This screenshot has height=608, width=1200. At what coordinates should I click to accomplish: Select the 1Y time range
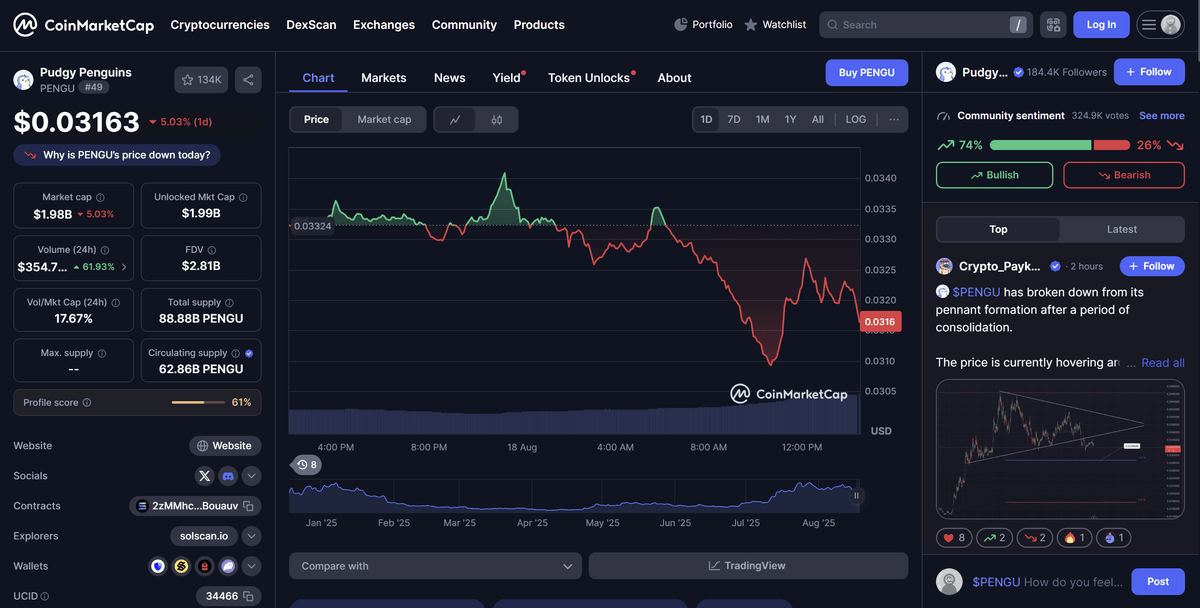pyautogui.click(x=790, y=119)
